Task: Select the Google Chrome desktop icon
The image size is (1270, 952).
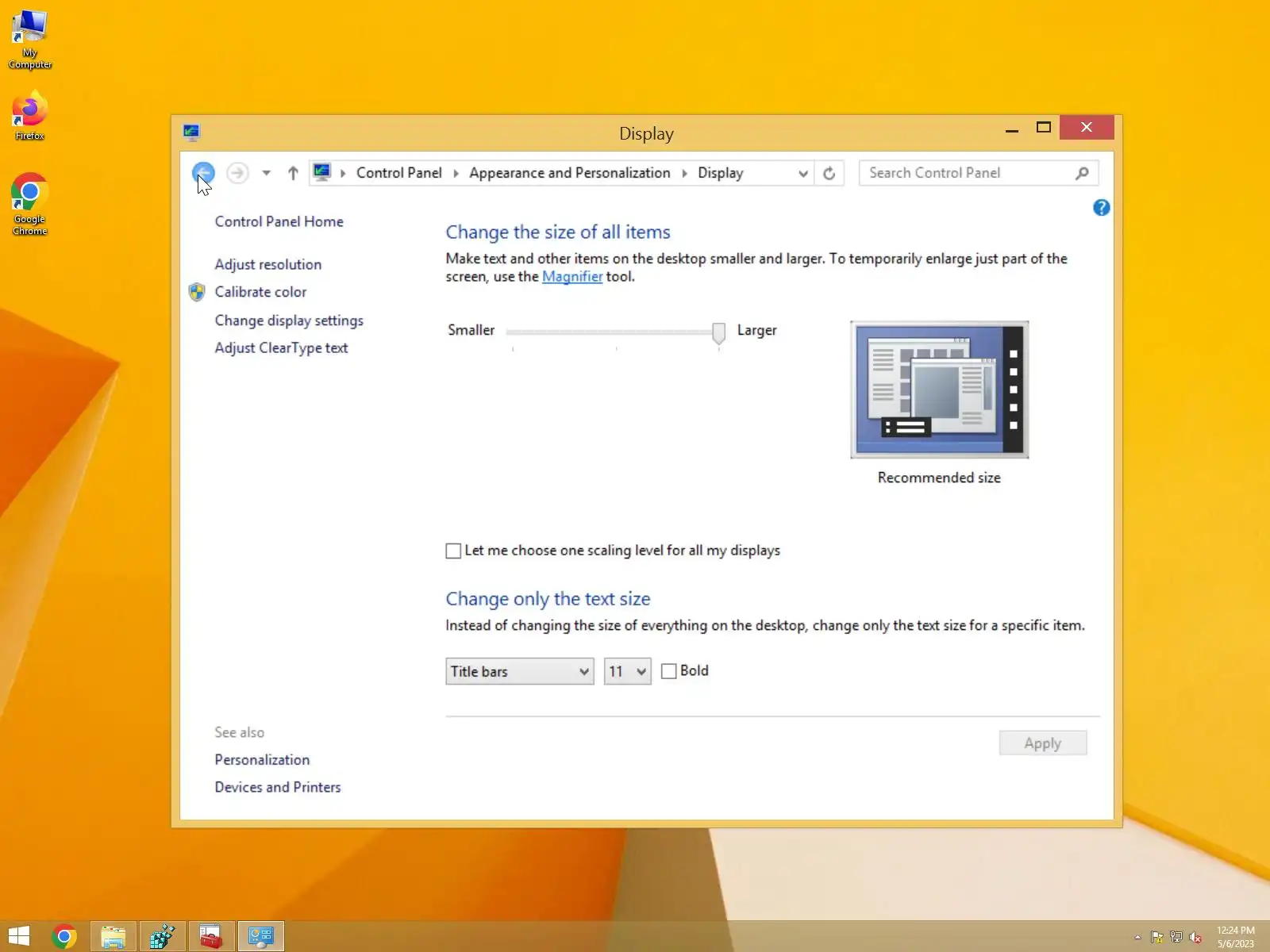Action: coord(30,205)
